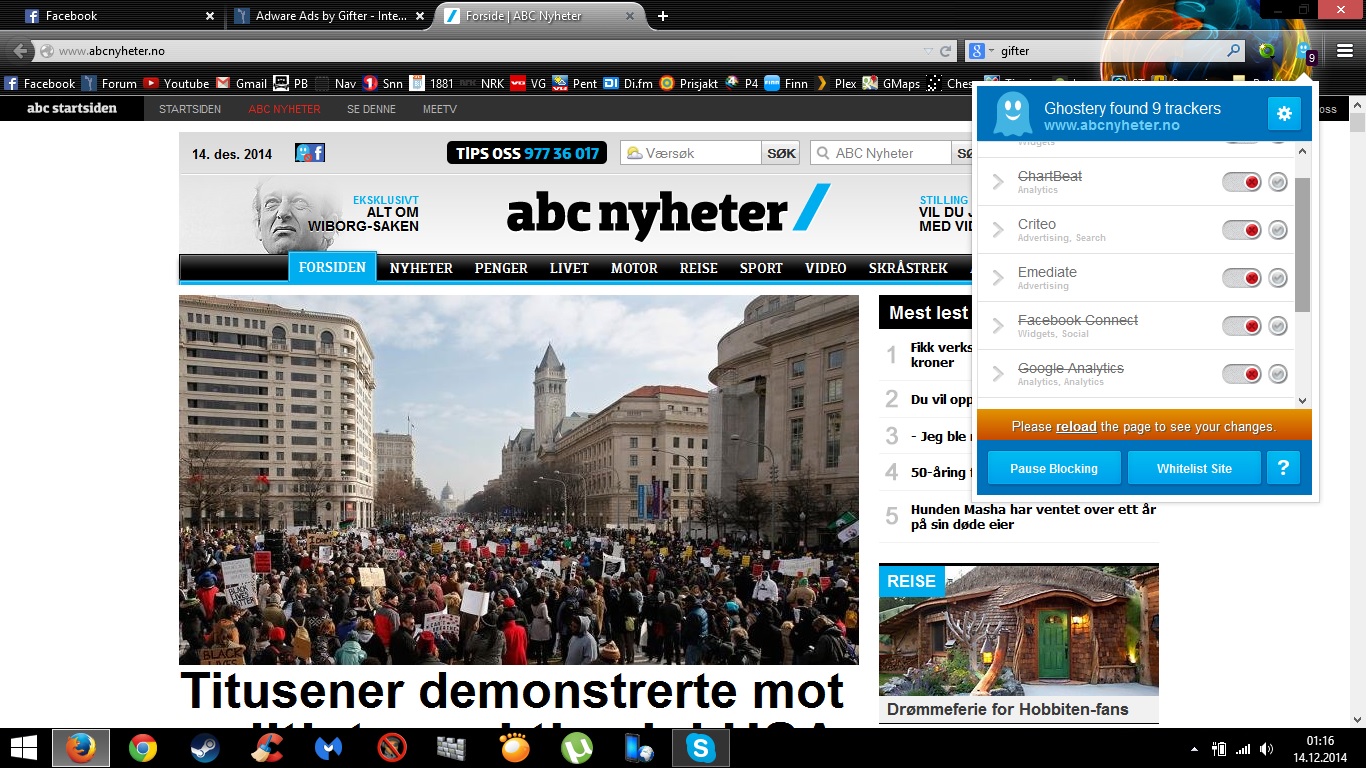Click the Ghostery tracker list scrollbar thumb

1302,245
